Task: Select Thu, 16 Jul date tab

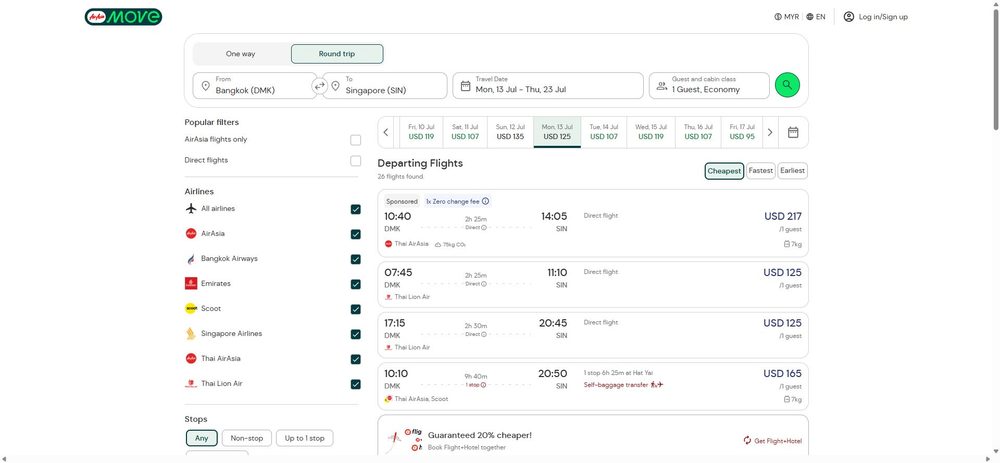Action: (698, 132)
